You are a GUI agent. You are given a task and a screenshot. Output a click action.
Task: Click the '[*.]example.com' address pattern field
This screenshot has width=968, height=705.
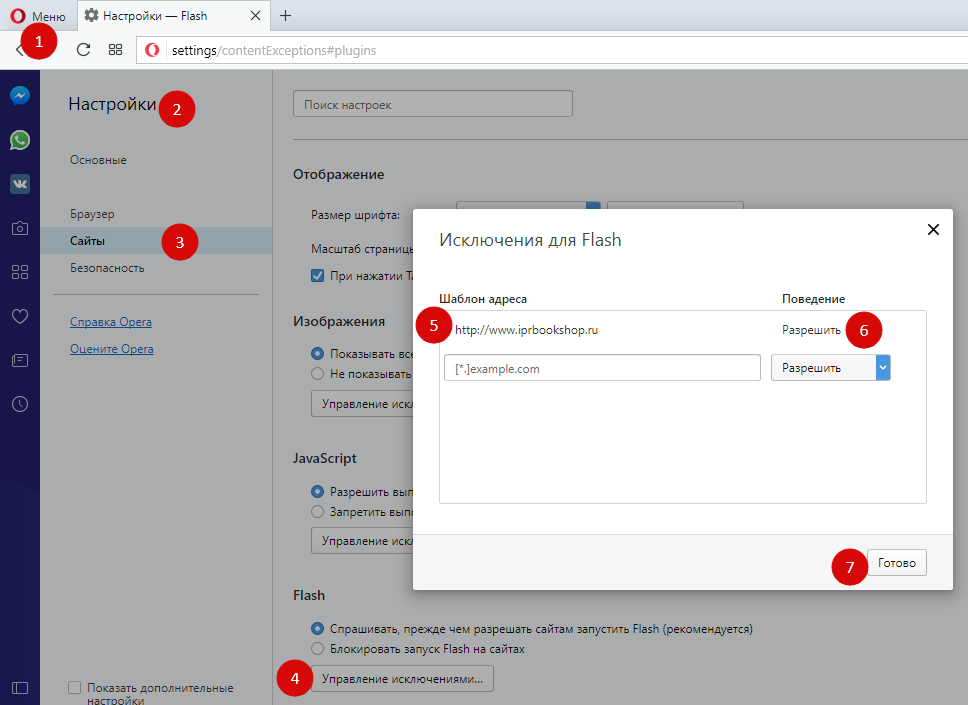click(x=602, y=368)
